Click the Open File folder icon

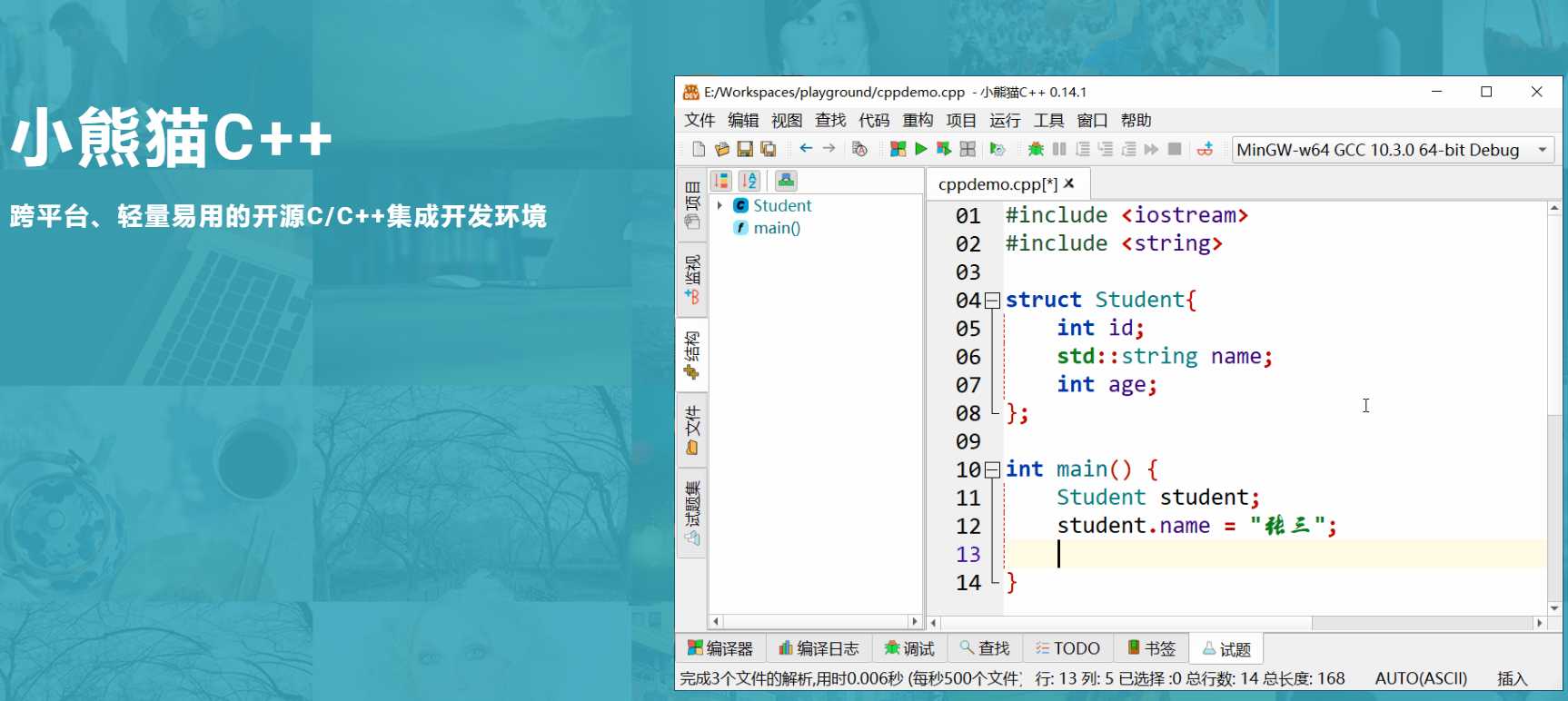[722, 149]
